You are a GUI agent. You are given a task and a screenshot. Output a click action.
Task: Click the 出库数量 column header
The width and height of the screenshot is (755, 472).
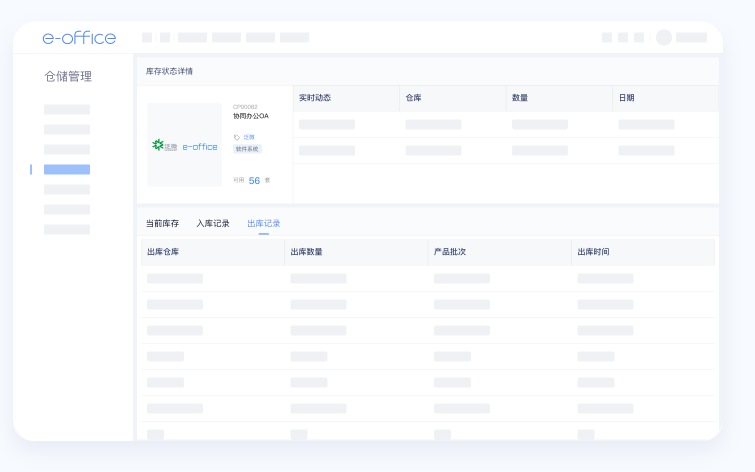(x=306, y=252)
